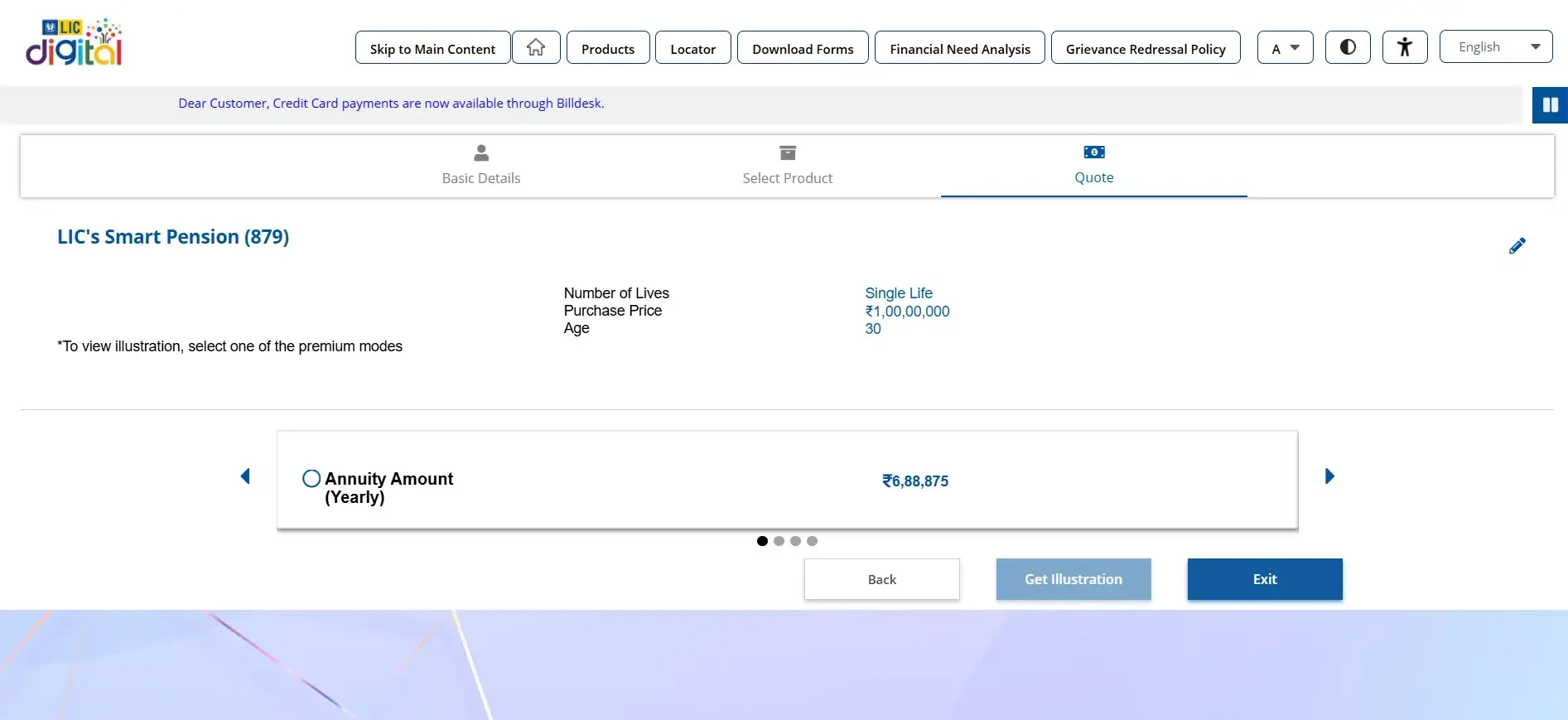Open the Locator menu item
Viewport: 1568px width, 720px height.
(693, 47)
